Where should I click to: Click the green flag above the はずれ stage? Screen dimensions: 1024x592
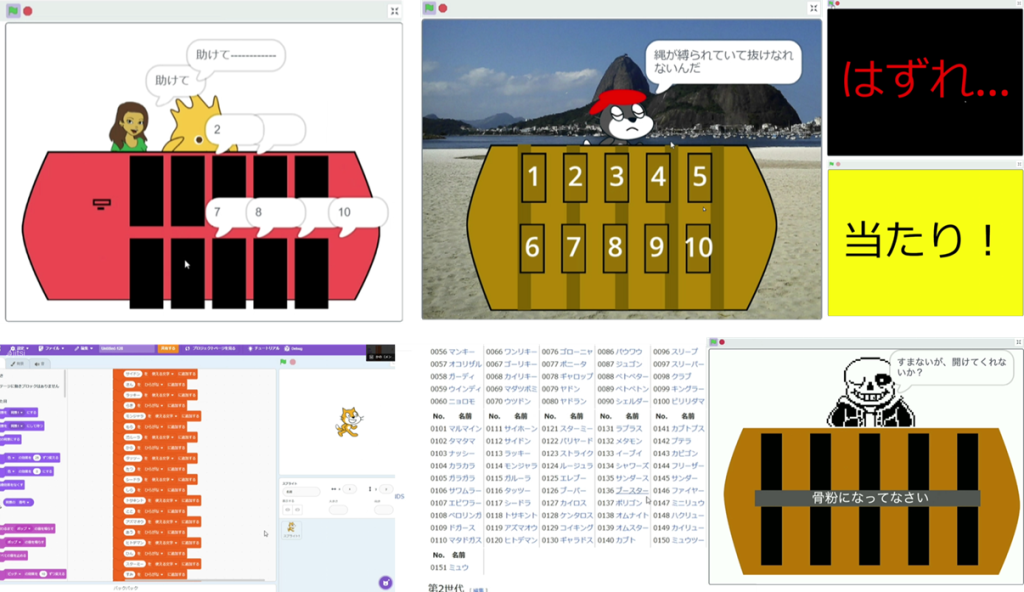point(831,4)
